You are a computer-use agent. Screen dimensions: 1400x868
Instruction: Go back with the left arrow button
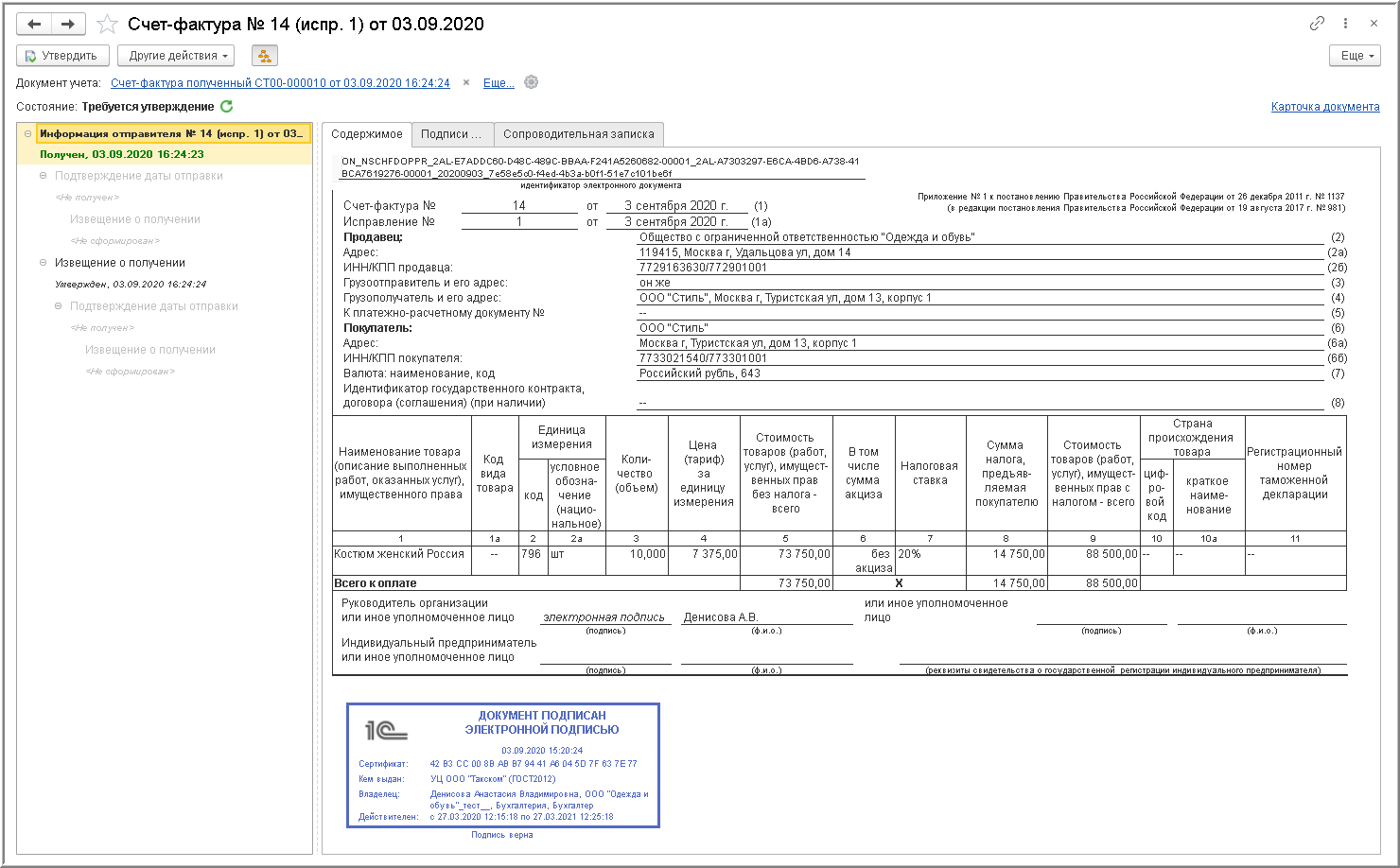[34, 24]
